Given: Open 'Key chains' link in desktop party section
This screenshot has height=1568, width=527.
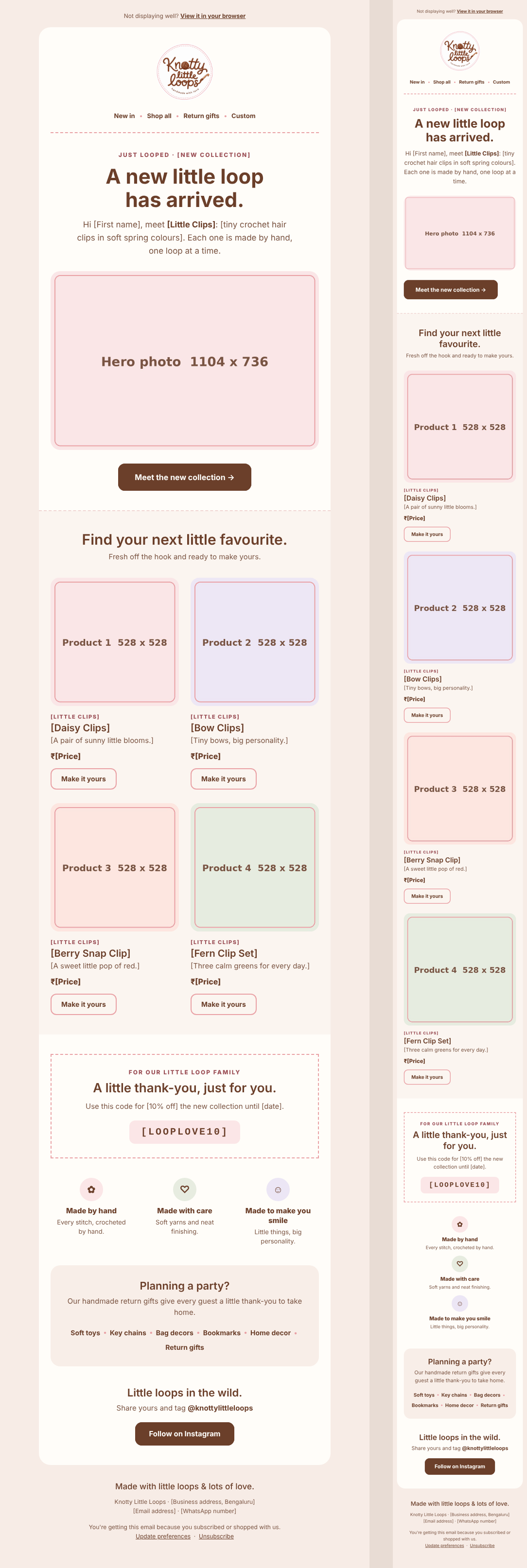Looking at the screenshot, I should point(128,1332).
